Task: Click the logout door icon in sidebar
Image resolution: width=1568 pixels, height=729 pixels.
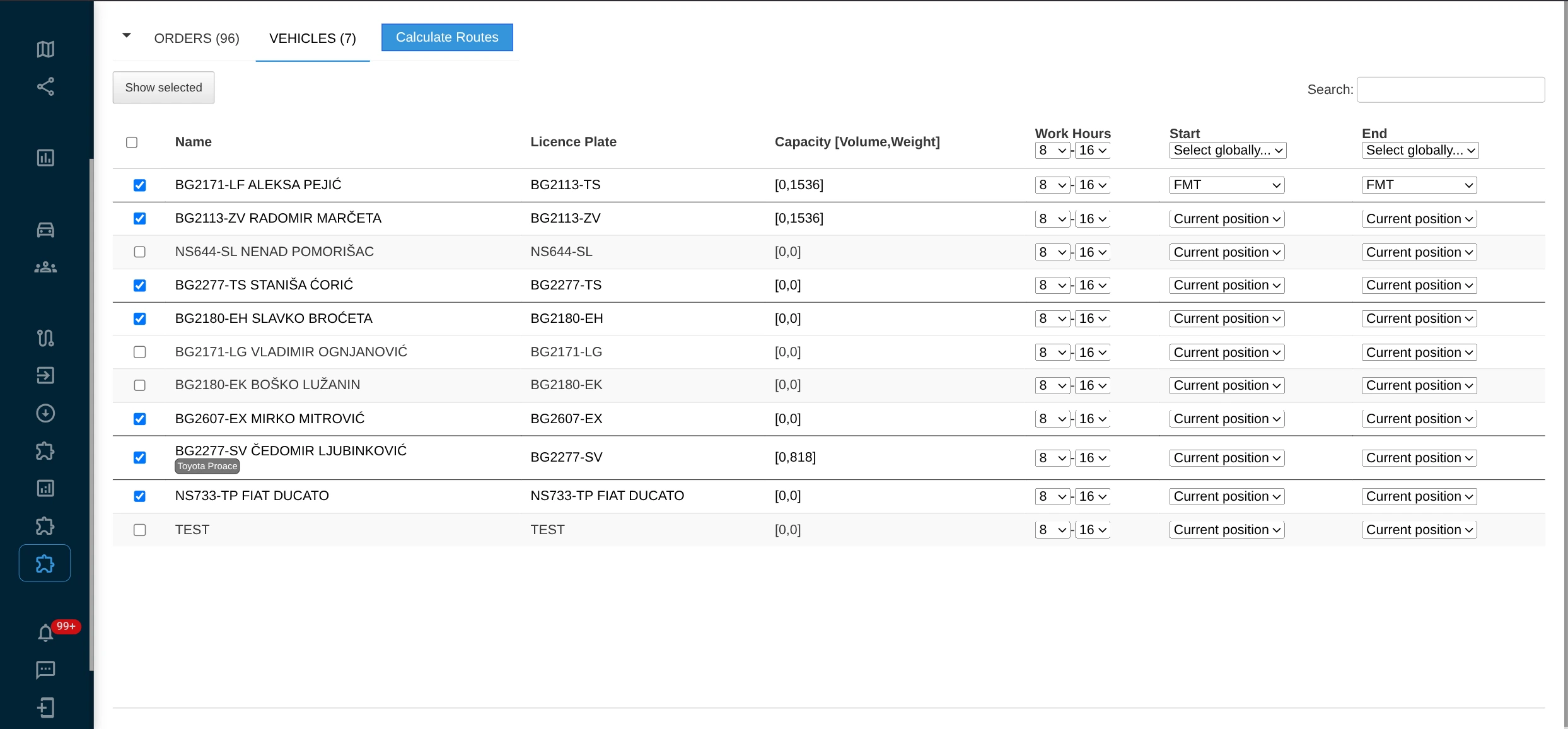Action: tap(45, 708)
